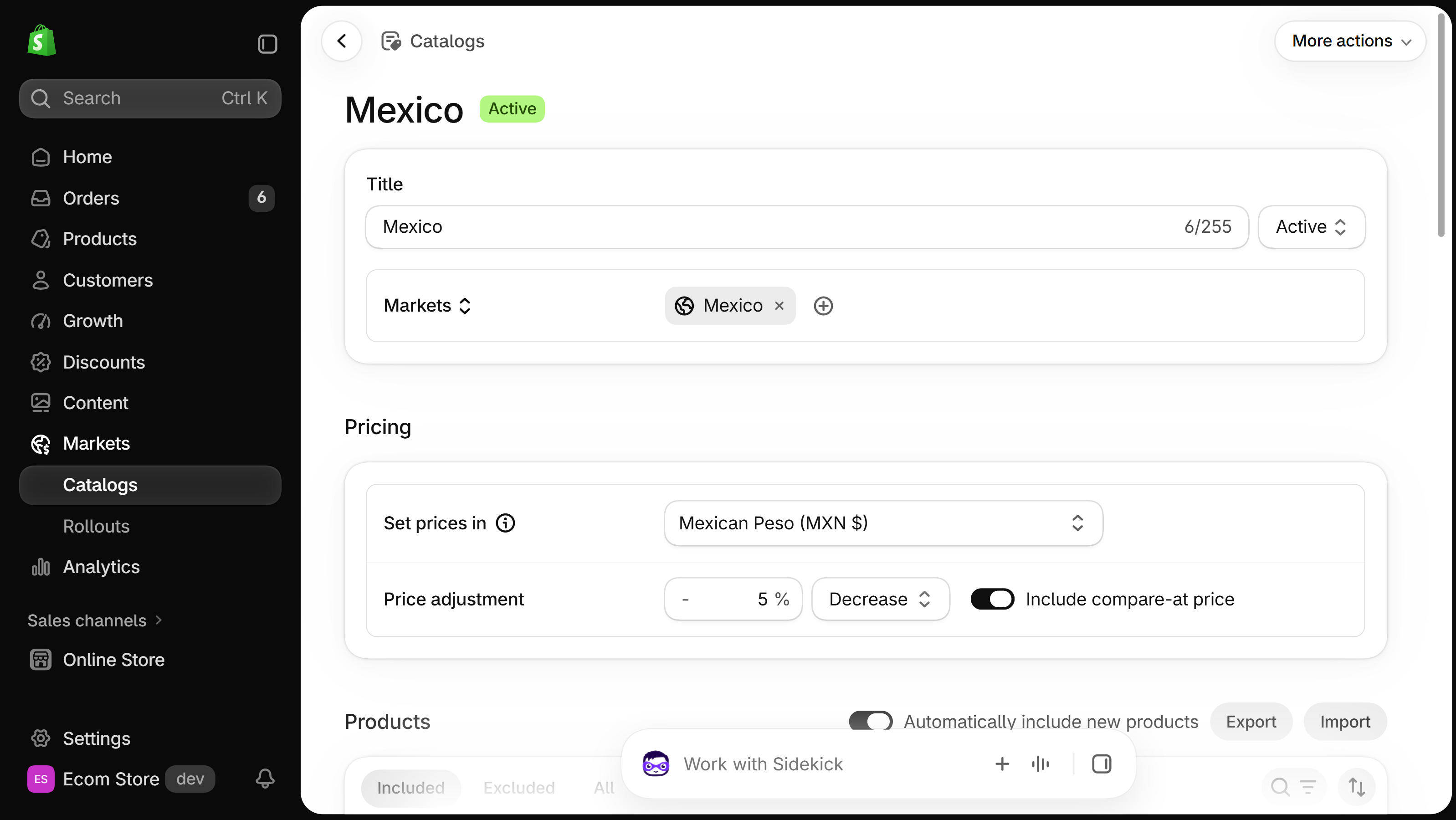Expand Sales channels section
Viewport: 1456px width, 820px height.
pos(94,620)
